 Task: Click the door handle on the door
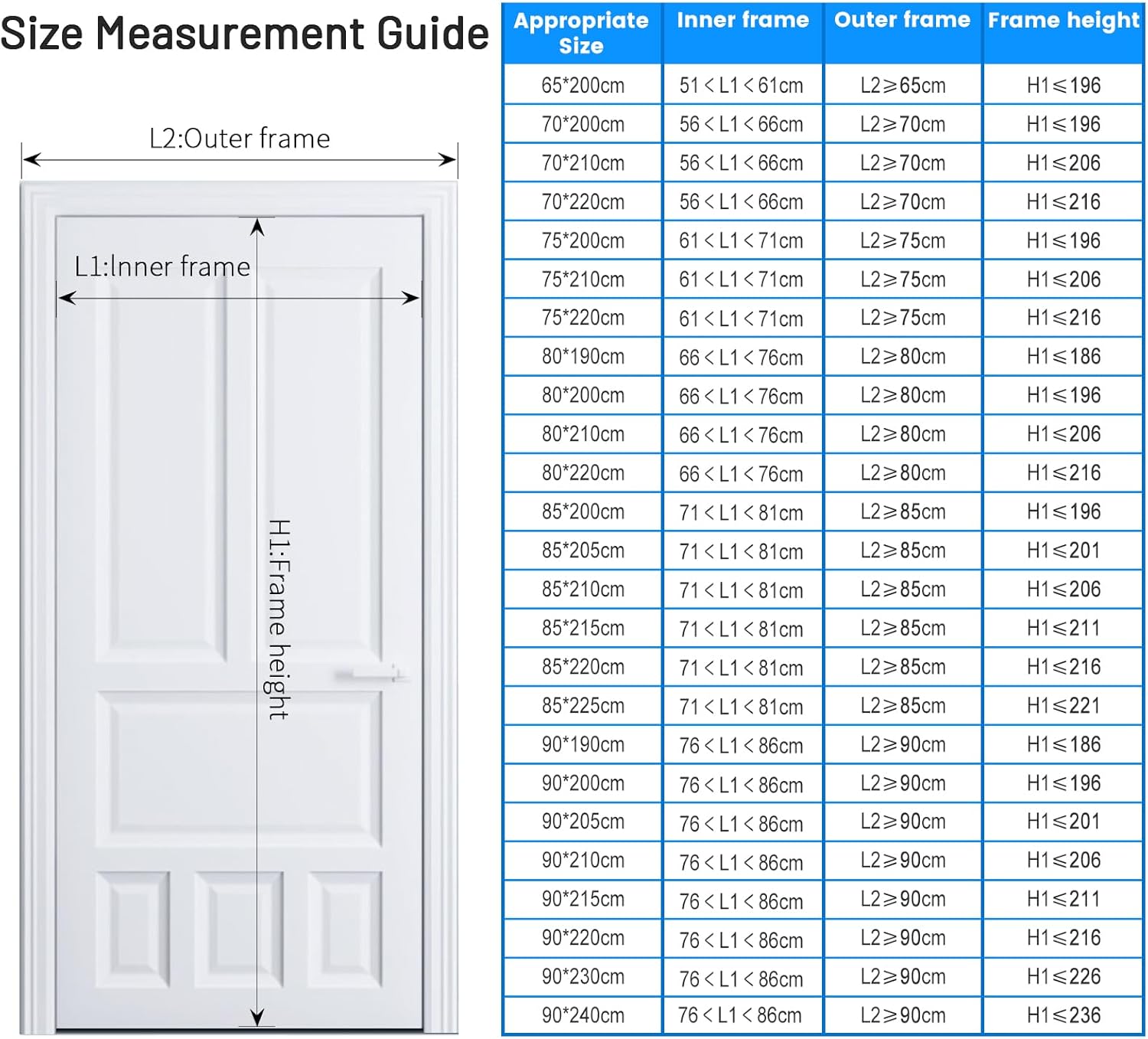click(371, 675)
